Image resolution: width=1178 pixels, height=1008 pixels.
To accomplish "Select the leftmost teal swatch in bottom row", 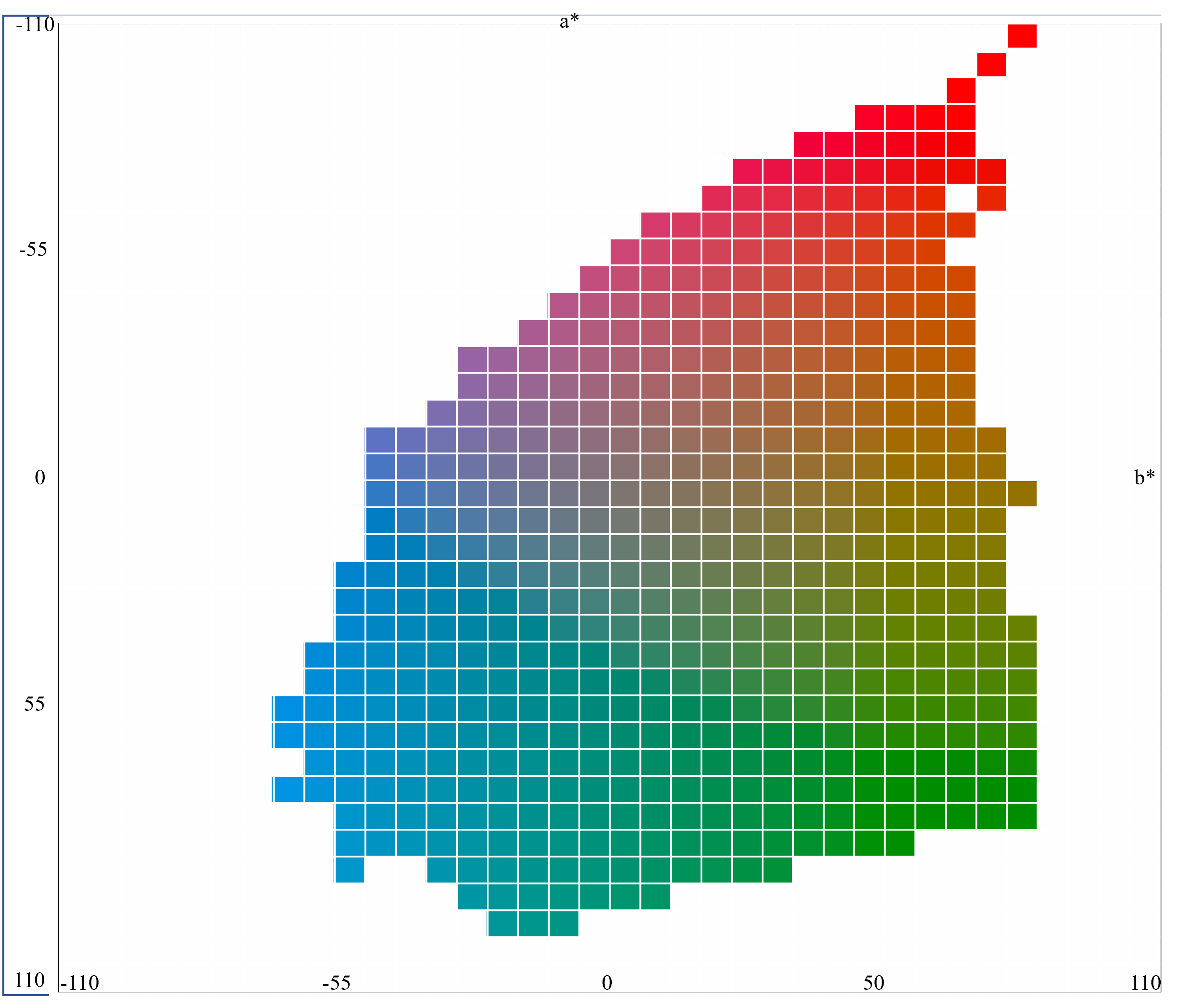I will tap(503, 924).
